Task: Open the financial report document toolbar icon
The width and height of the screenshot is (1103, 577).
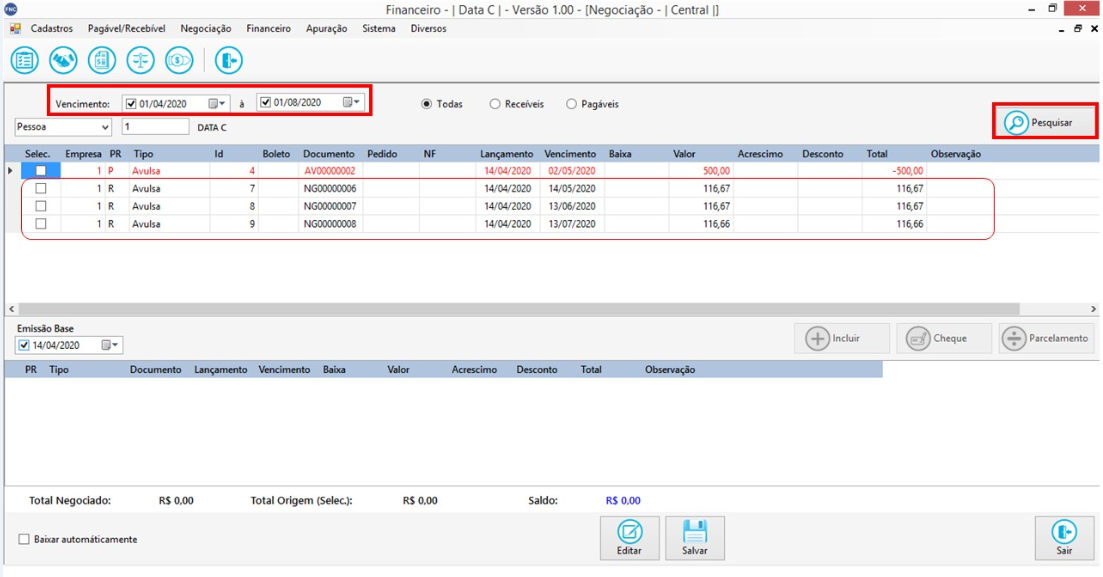Action: click(x=102, y=61)
